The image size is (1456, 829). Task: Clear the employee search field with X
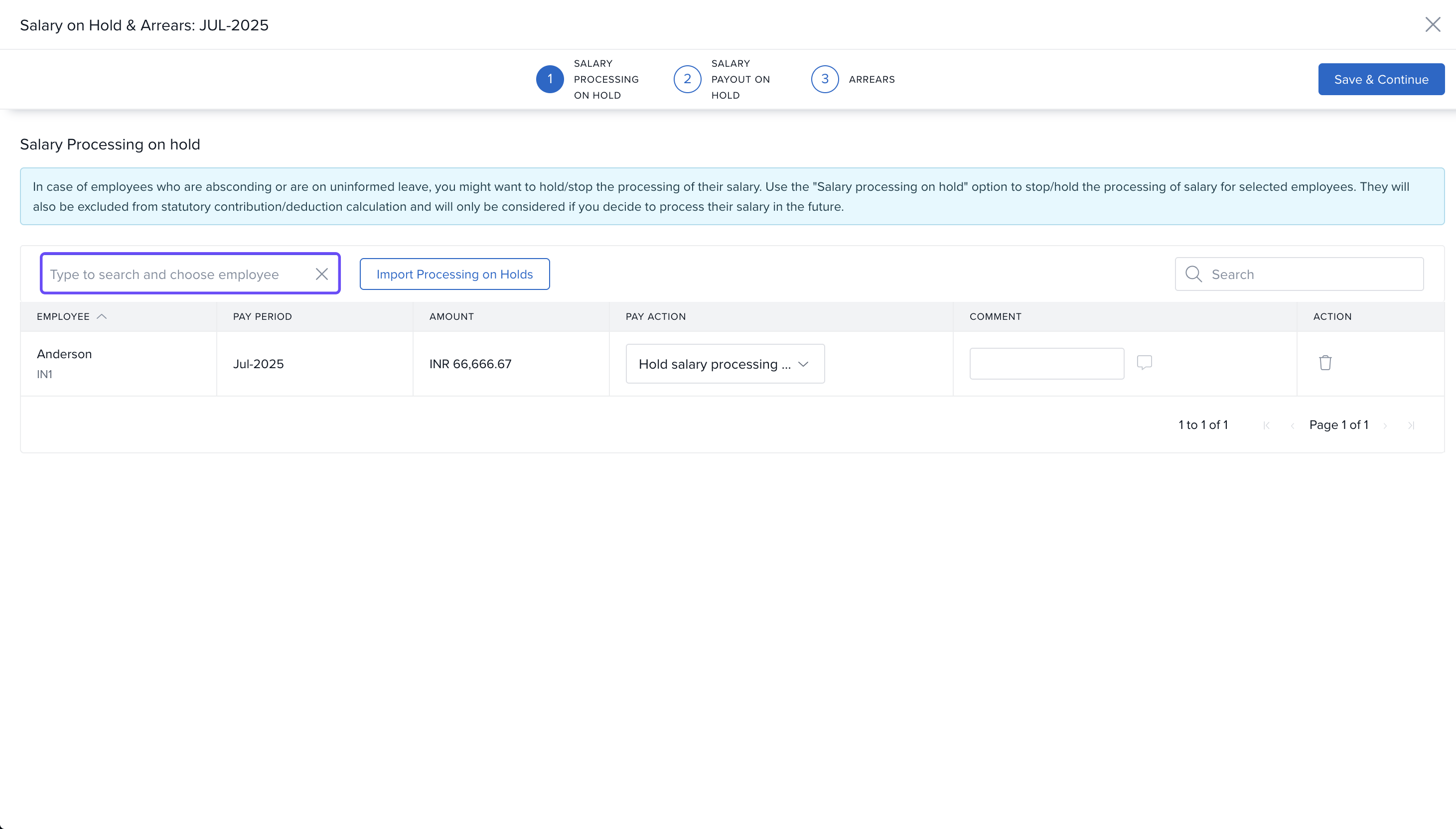(322, 274)
